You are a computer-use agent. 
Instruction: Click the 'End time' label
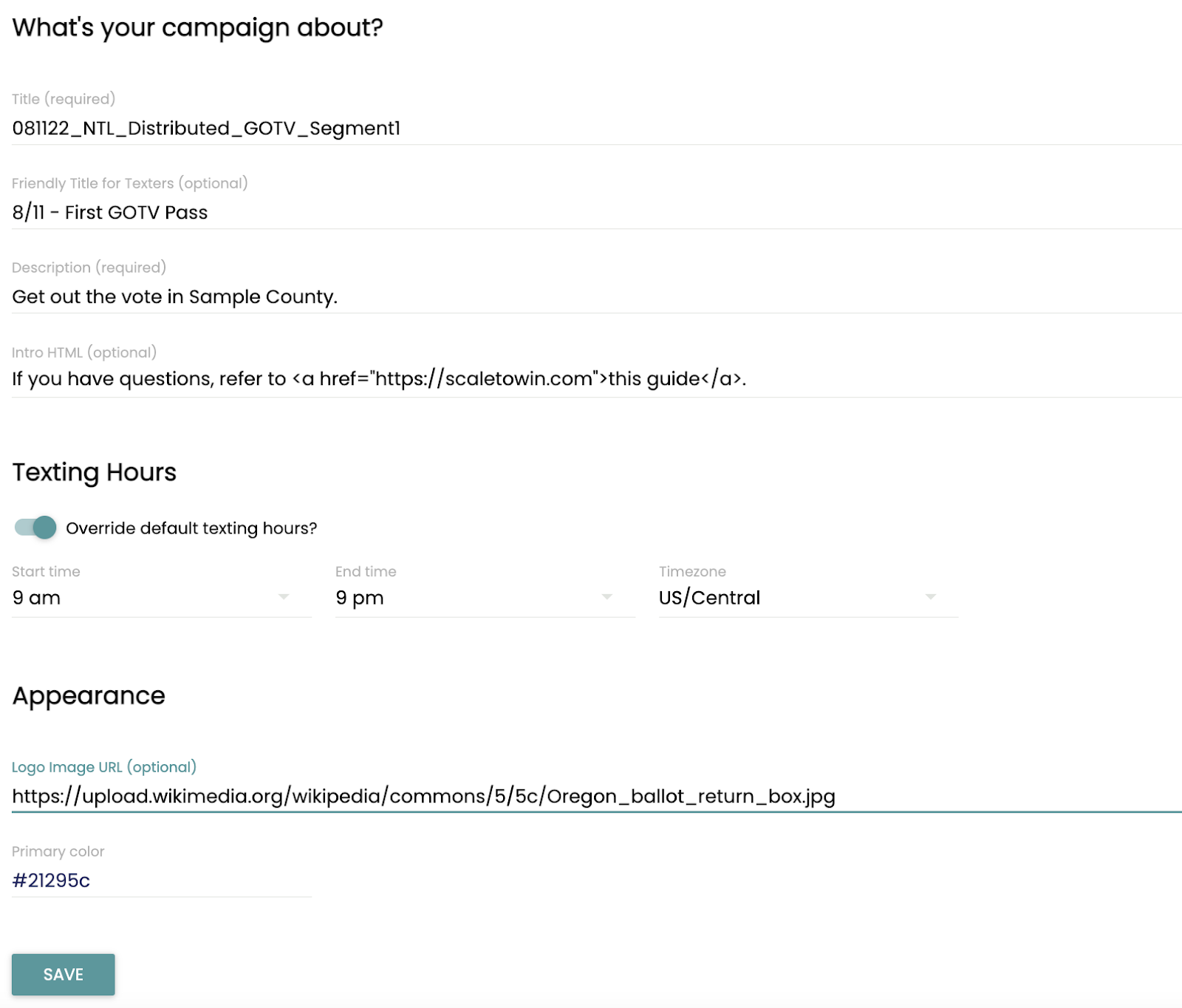coord(366,571)
